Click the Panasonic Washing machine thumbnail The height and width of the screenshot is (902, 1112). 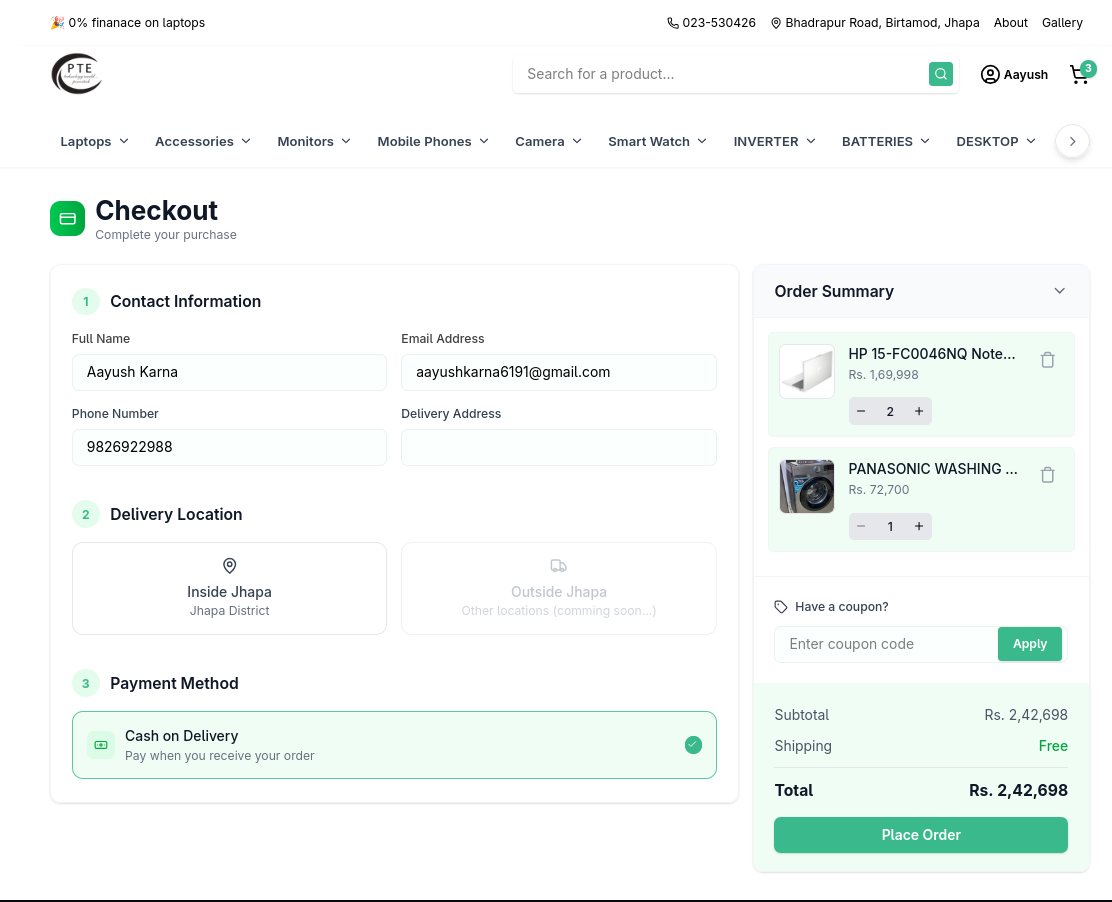click(807, 486)
